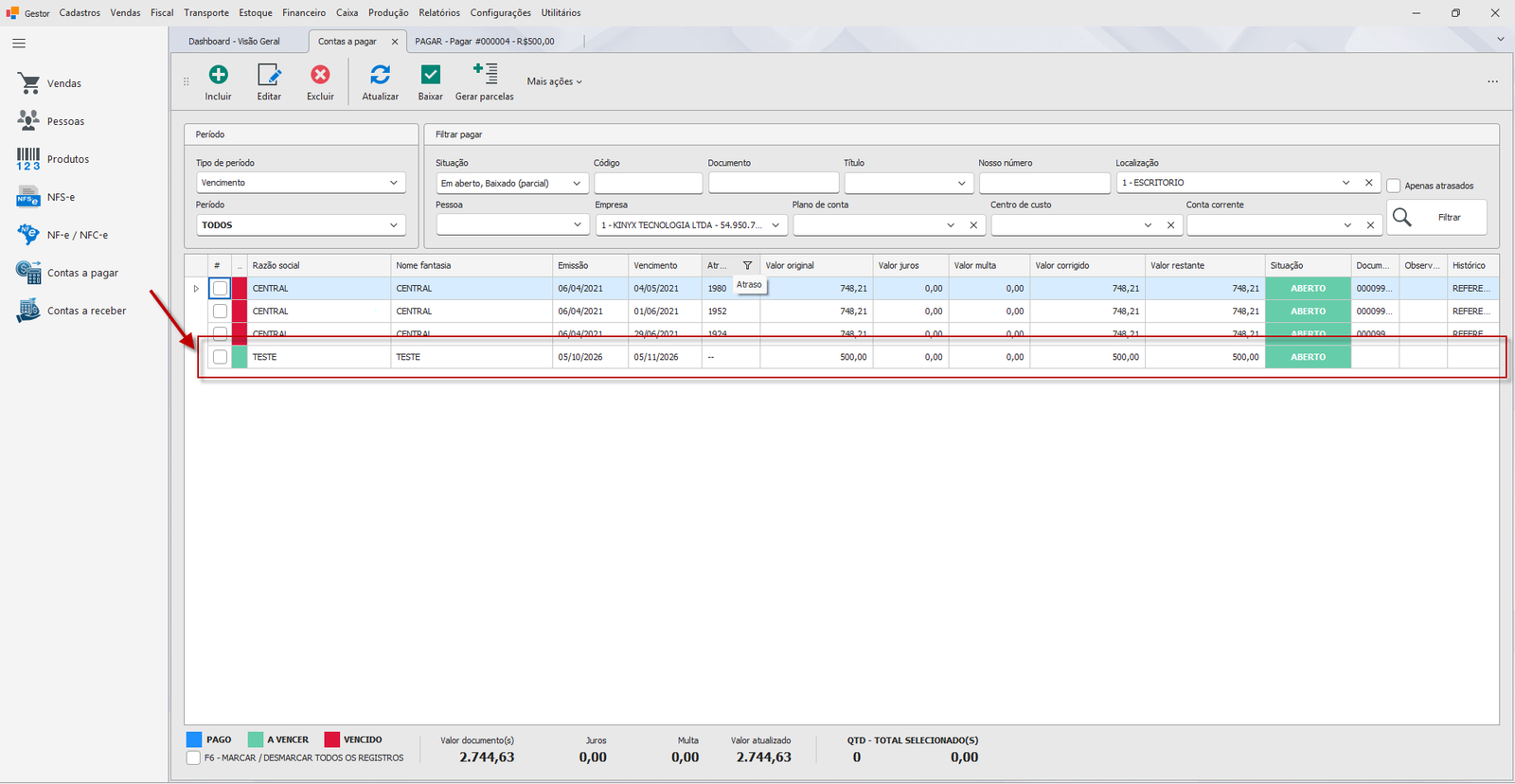Switch to the Dashboard - Visão Geral tab

234,42
